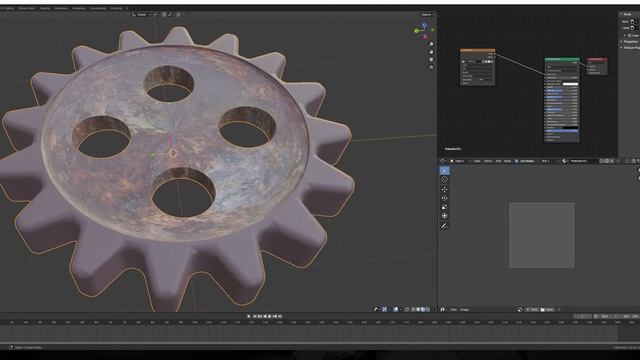Toggle viewport overlays icon in 3D viewport footer
Viewport: 640px width, 360px height.
tap(396, 309)
